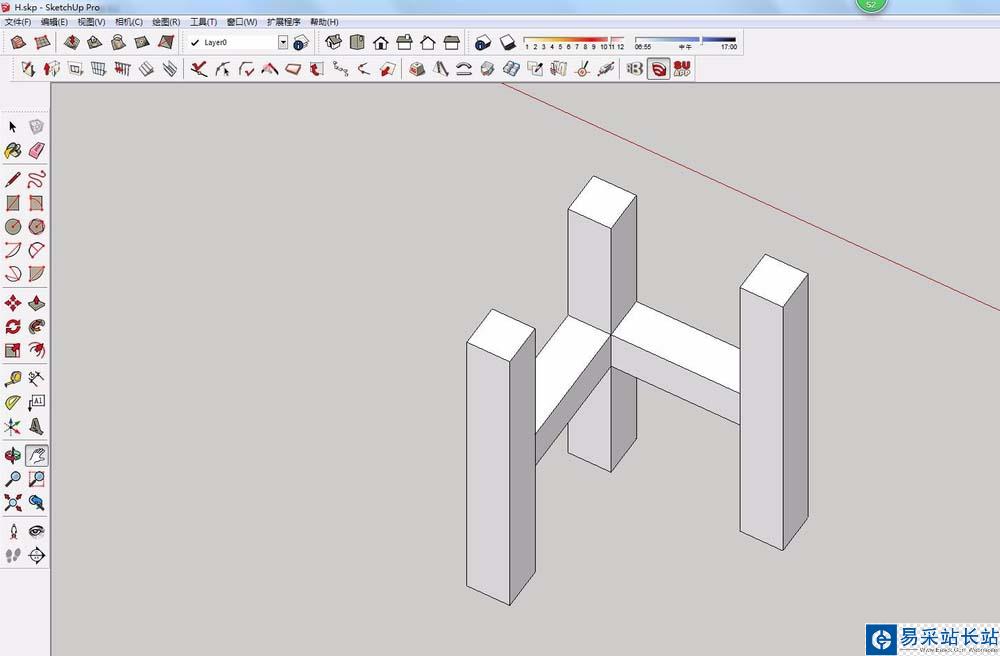Open the 帮助(H) menu
The image size is (1000, 656).
click(324, 22)
